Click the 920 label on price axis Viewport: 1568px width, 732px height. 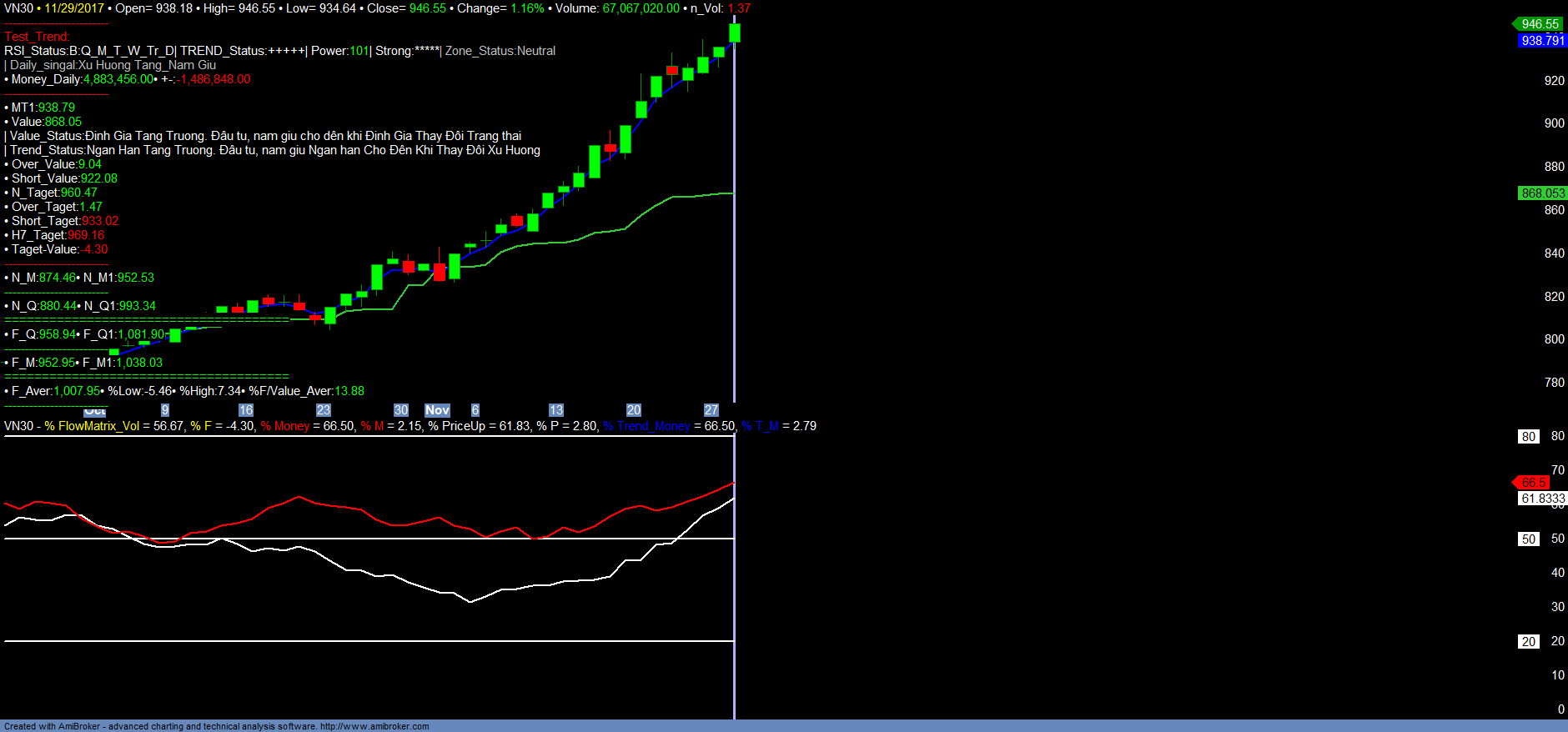(x=1554, y=81)
